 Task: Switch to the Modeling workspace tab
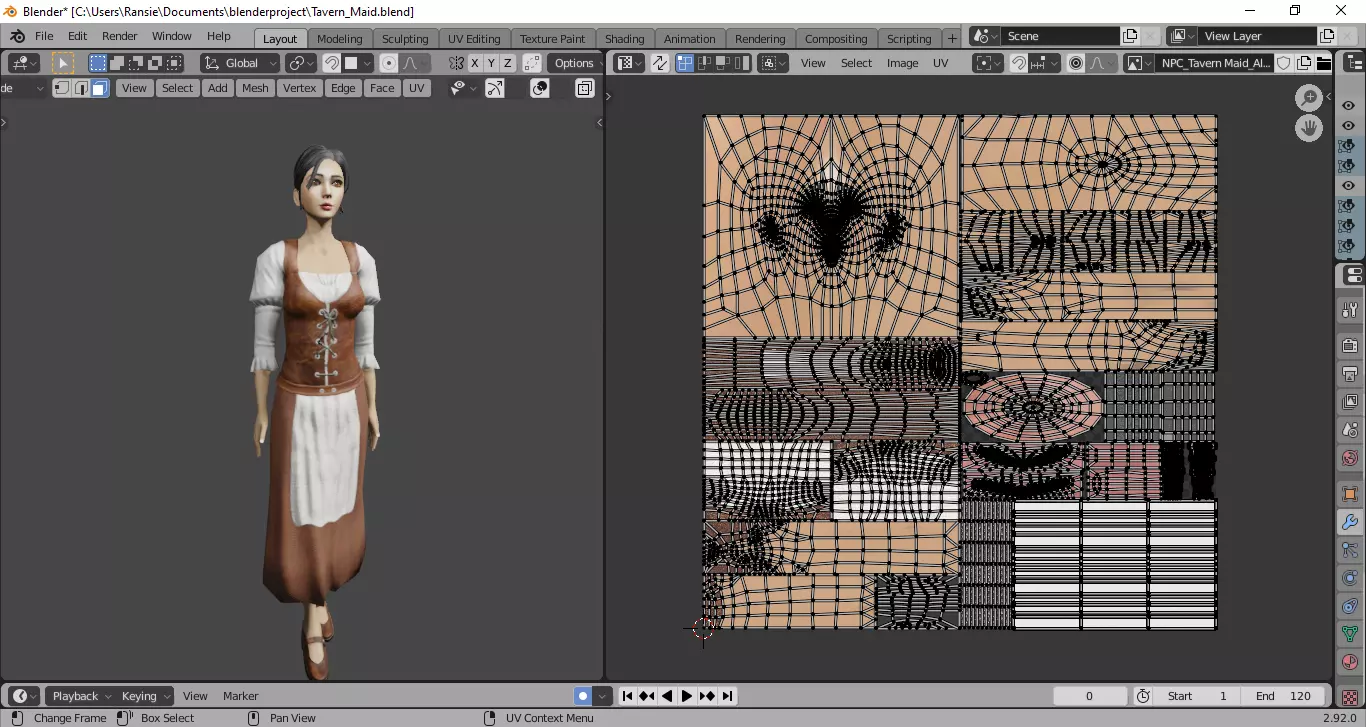point(340,38)
